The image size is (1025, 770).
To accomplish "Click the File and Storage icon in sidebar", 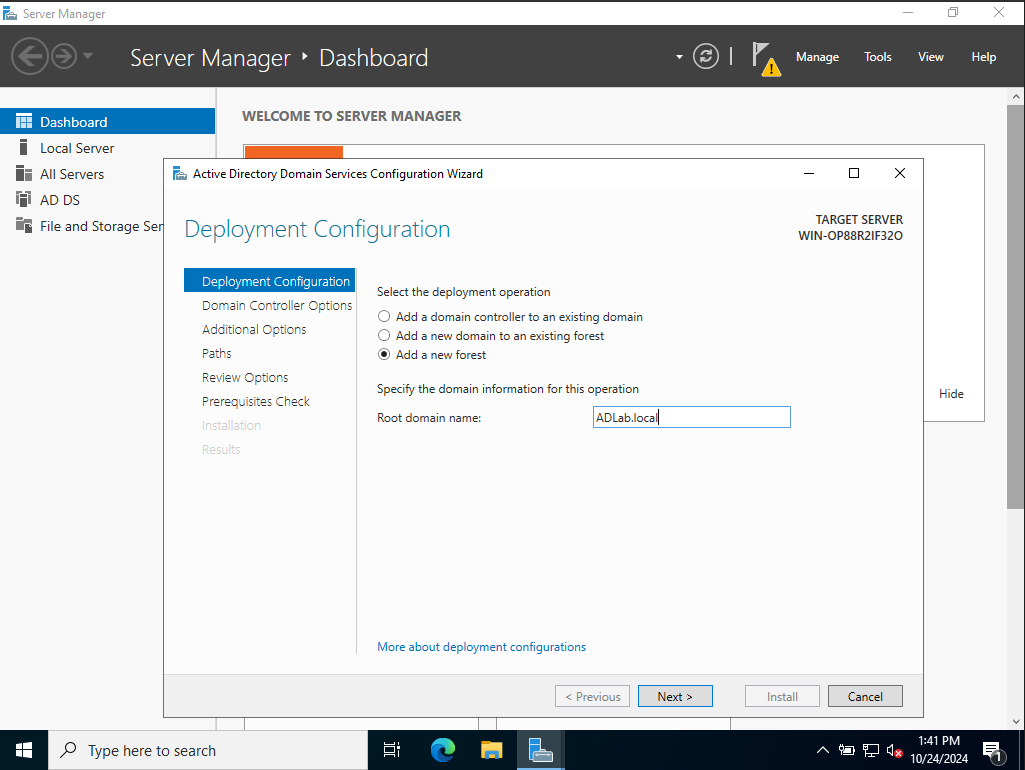I will [24, 225].
